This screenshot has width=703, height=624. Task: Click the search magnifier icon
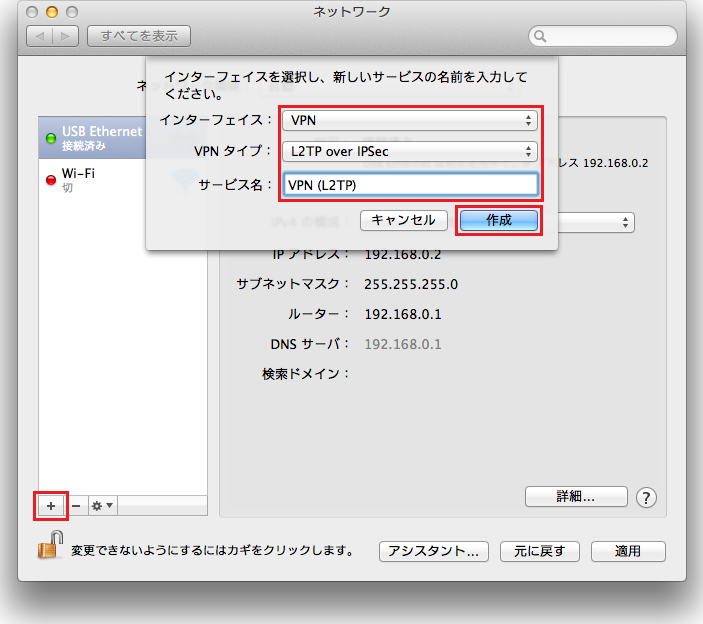click(540, 36)
